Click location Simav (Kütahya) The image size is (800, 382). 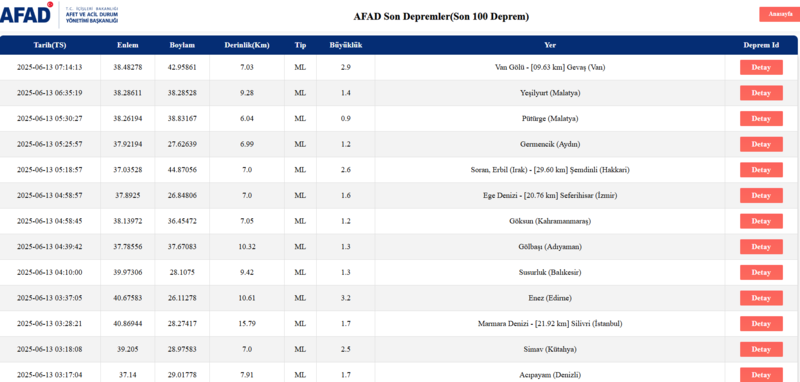550,349
